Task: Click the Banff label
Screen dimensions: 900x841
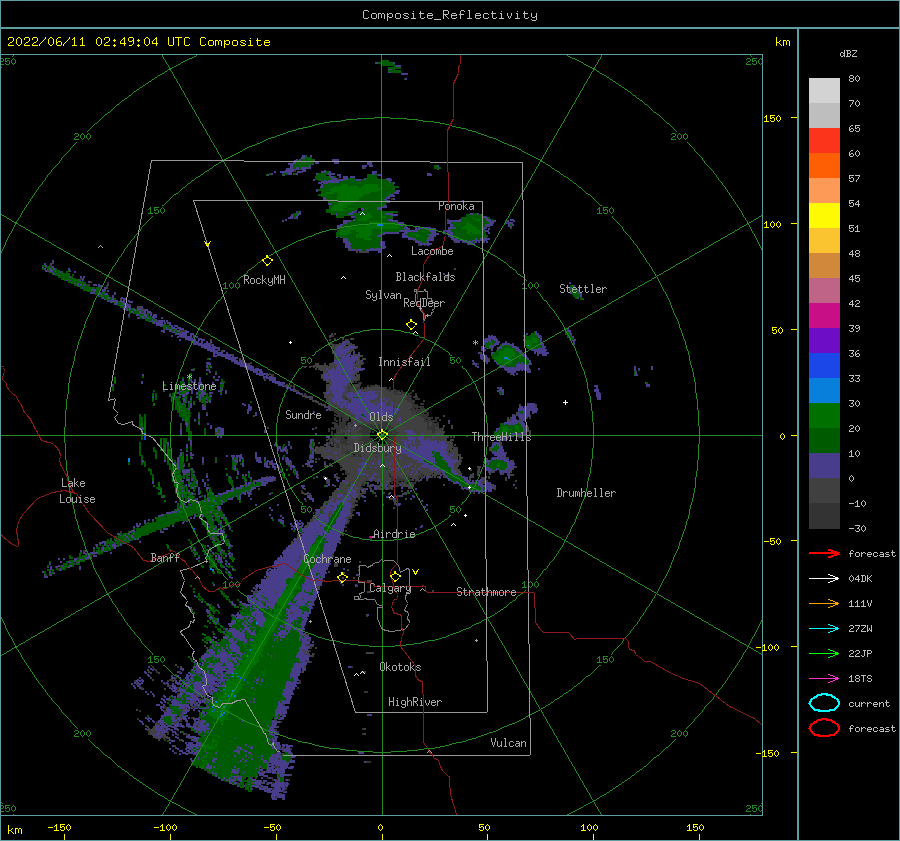Action: pos(165,557)
